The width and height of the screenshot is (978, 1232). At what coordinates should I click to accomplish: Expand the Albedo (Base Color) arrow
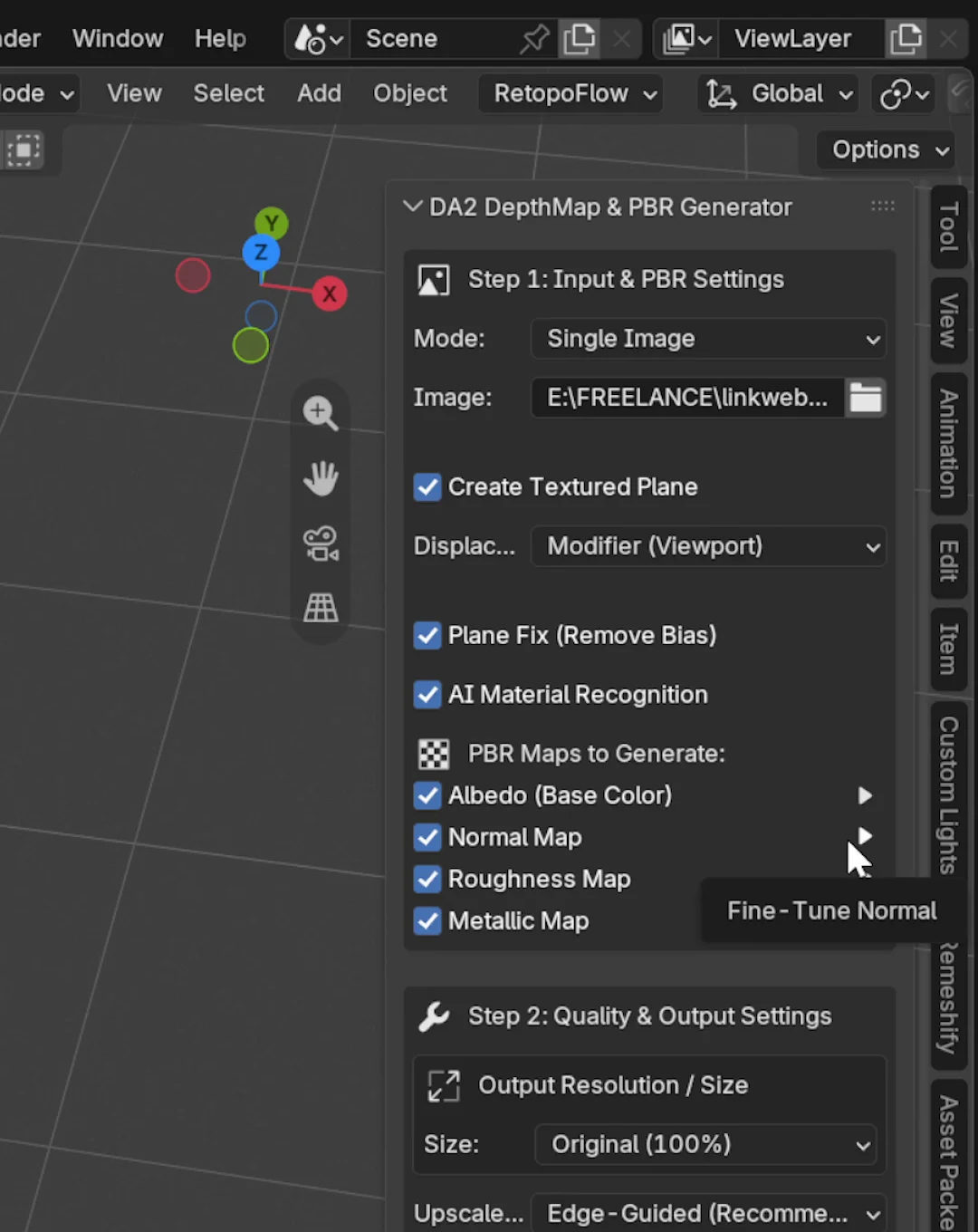865,795
